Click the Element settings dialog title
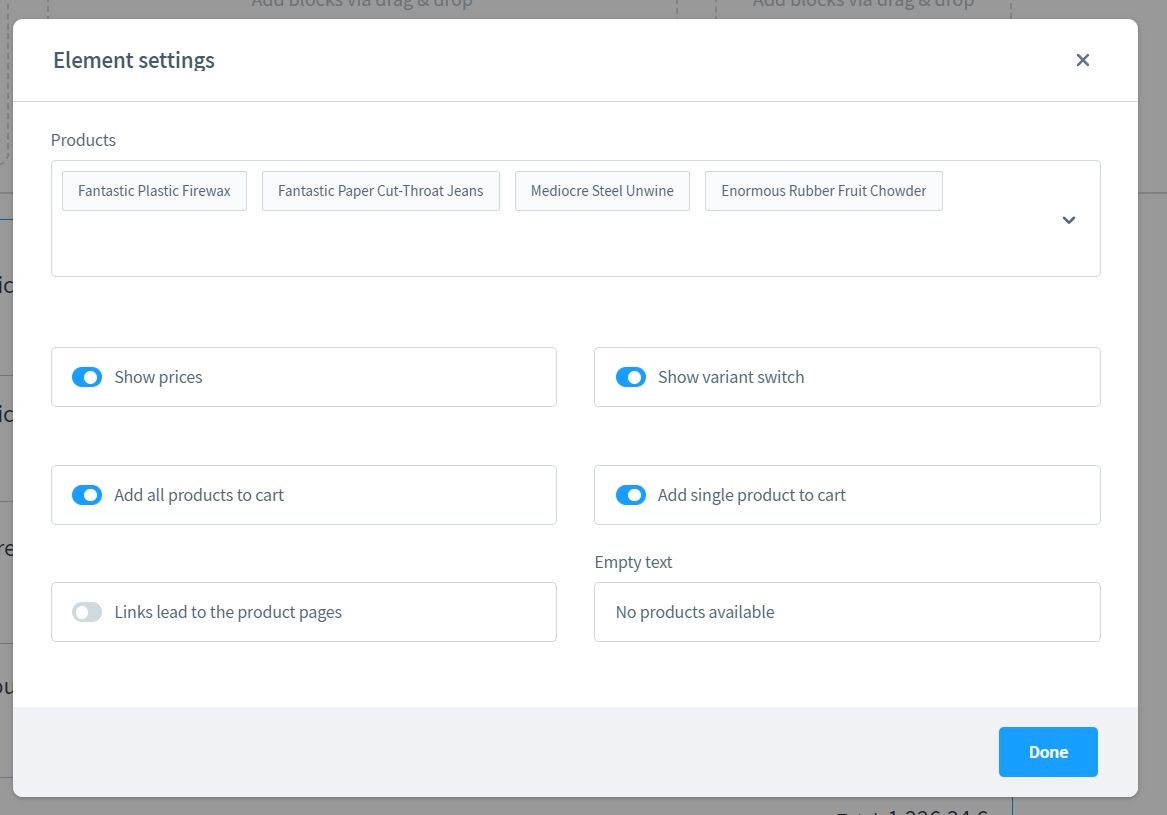The width and height of the screenshot is (1167, 815). click(134, 60)
